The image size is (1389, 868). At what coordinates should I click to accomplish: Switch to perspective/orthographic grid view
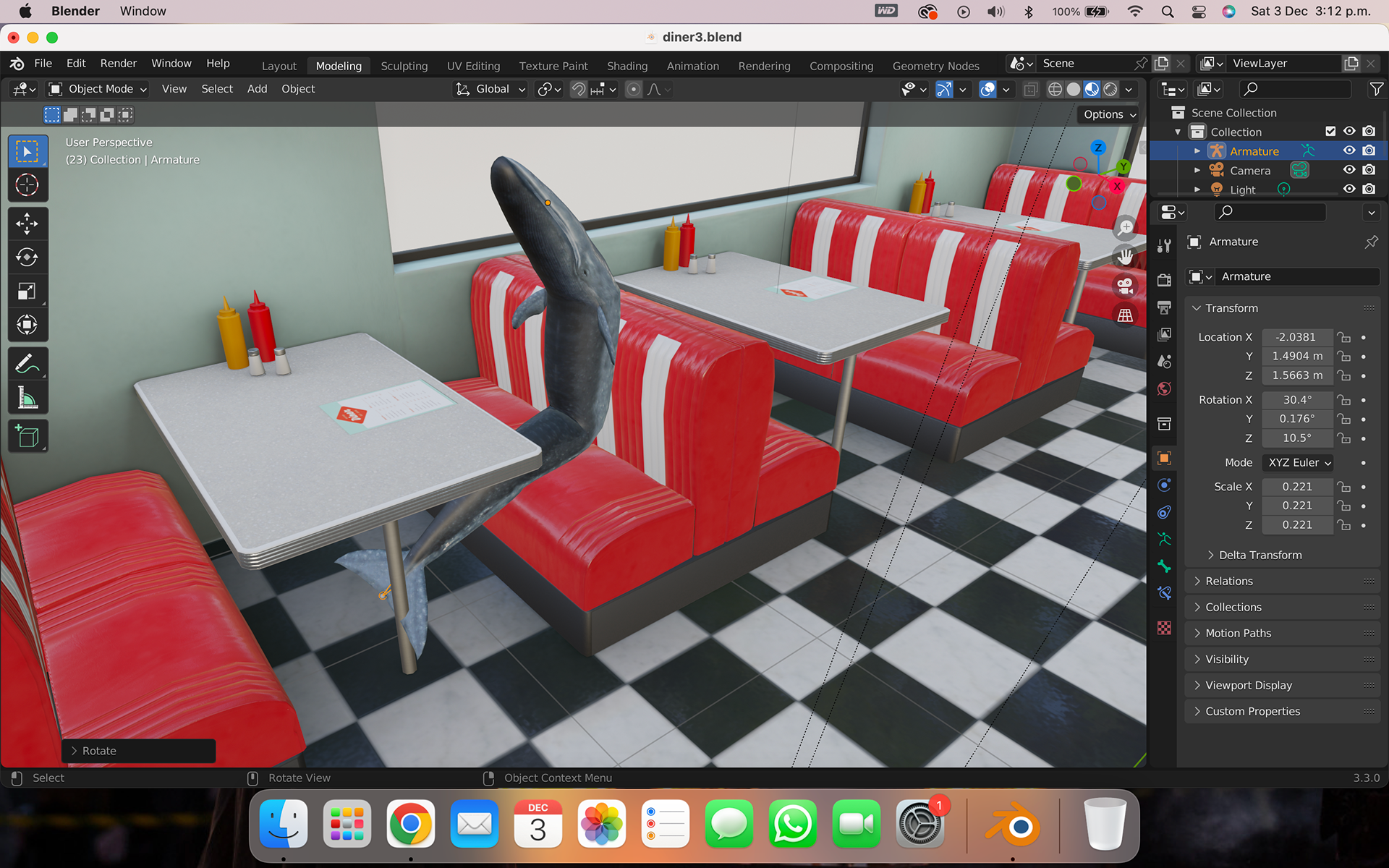coord(1124,315)
